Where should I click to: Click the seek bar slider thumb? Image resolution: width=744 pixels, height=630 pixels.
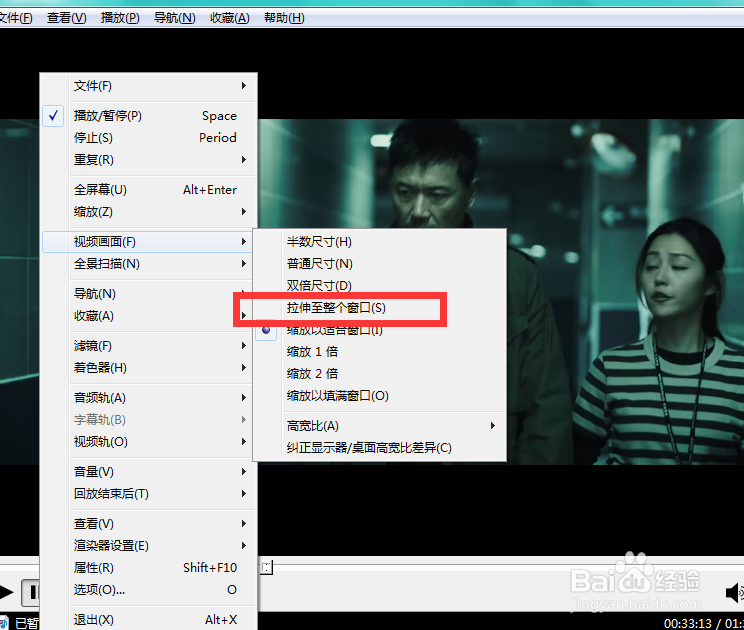(266, 567)
